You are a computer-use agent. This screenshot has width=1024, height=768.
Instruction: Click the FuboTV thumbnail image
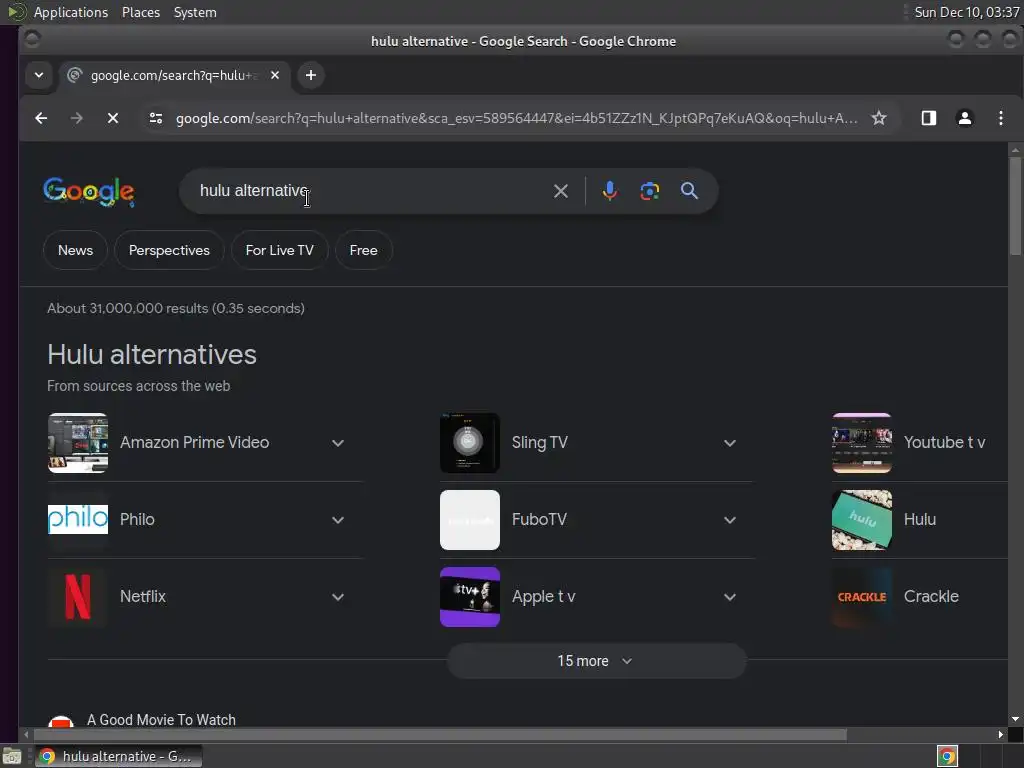pyautogui.click(x=470, y=520)
